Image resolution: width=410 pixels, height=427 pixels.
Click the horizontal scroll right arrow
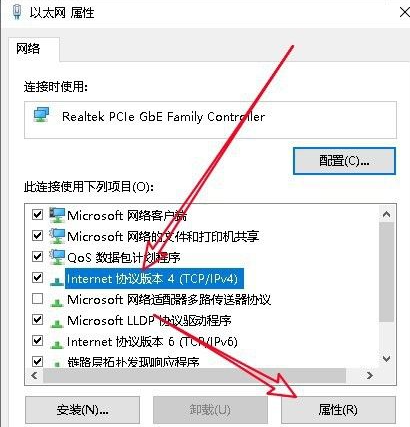click(x=370, y=375)
